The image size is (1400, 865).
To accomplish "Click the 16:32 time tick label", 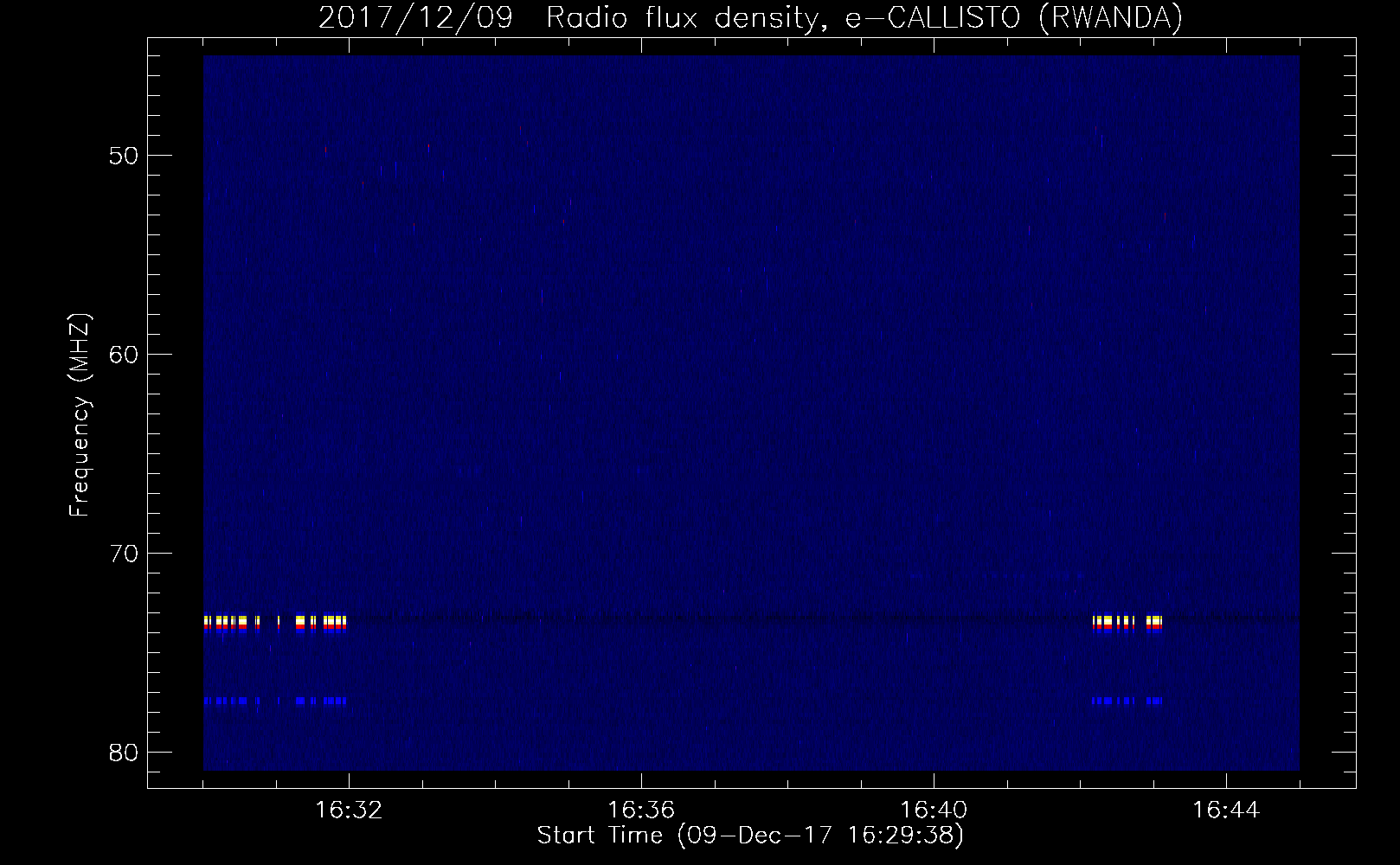I will coord(349,811).
